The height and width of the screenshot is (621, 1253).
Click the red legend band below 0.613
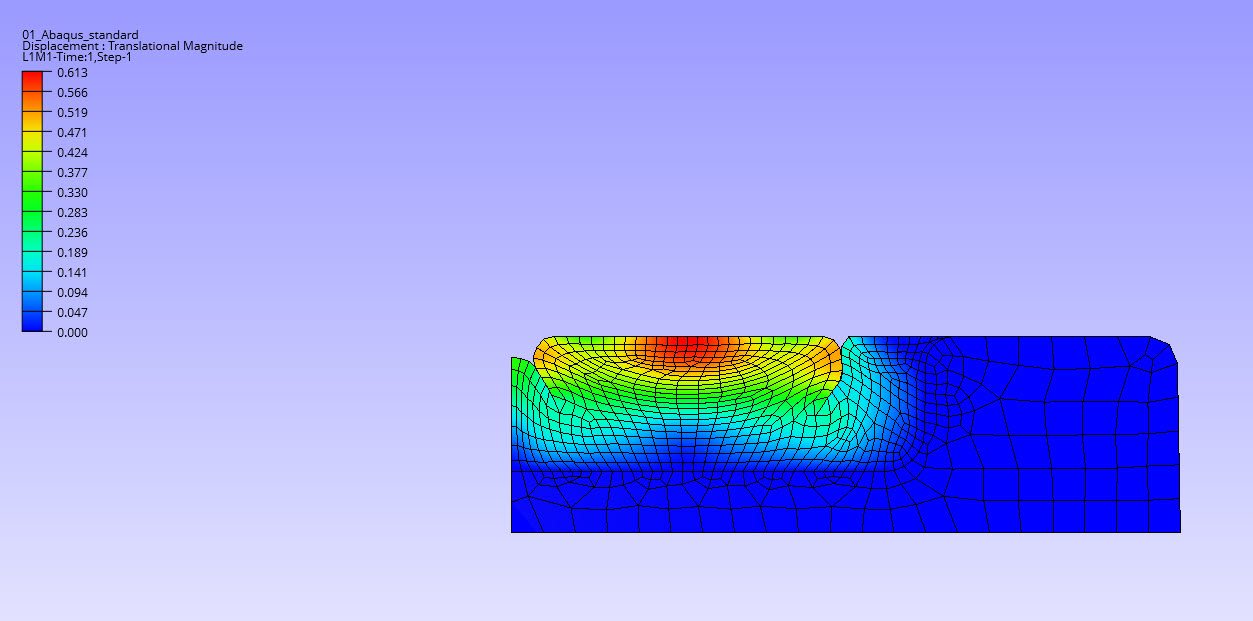click(x=33, y=82)
